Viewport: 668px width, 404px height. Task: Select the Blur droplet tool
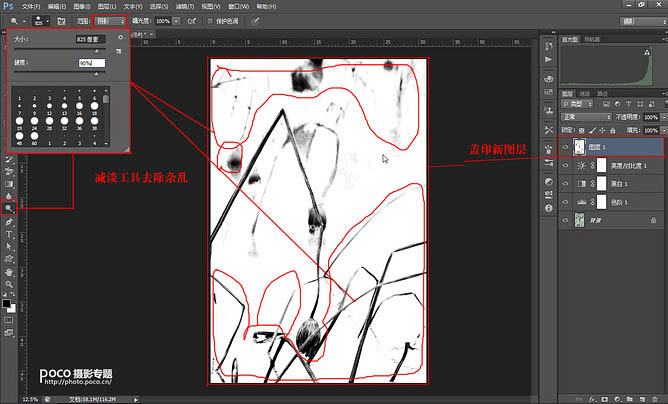pos(9,196)
